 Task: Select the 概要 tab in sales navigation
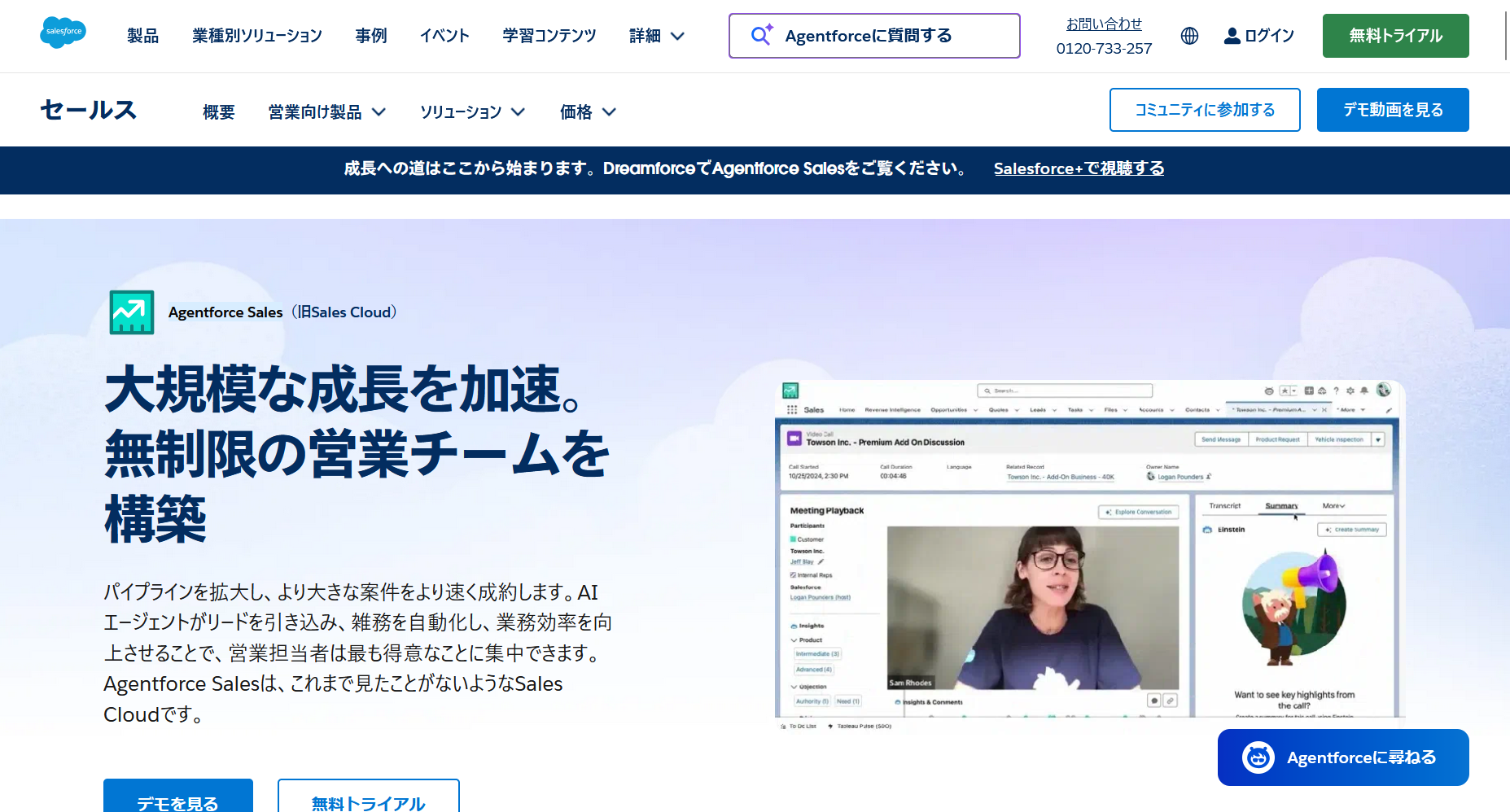[x=218, y=111]
